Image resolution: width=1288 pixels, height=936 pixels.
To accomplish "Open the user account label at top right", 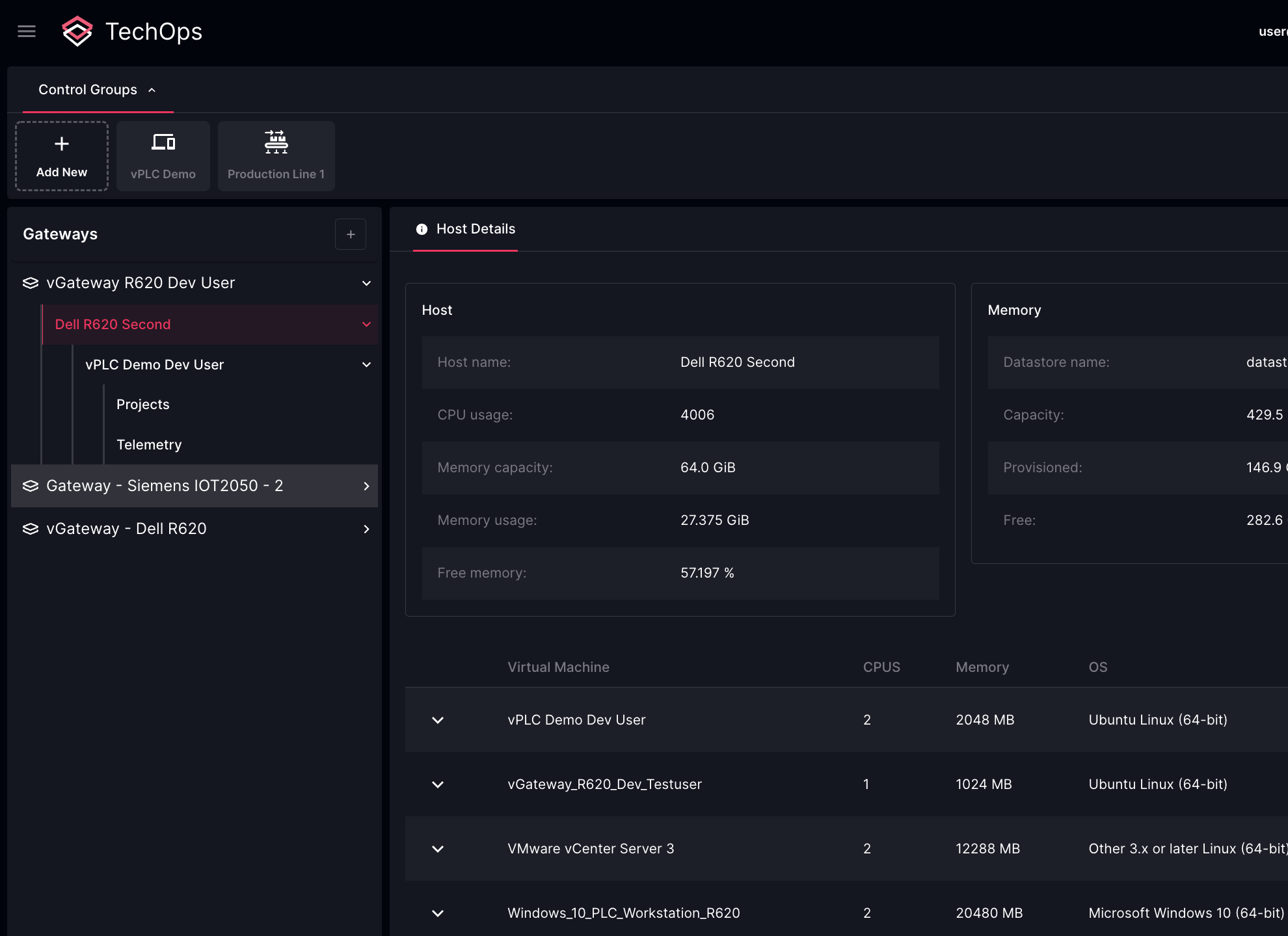I will (x=1273, y=31).
